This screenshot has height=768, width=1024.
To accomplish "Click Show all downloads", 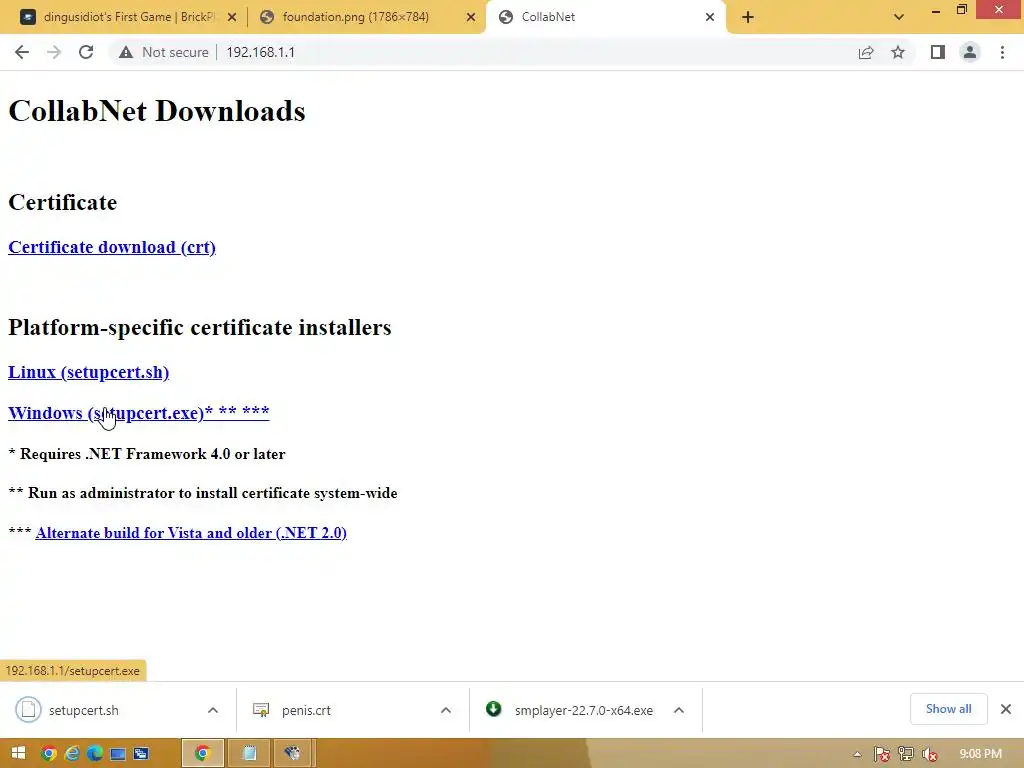I will (x=948, y=709).
